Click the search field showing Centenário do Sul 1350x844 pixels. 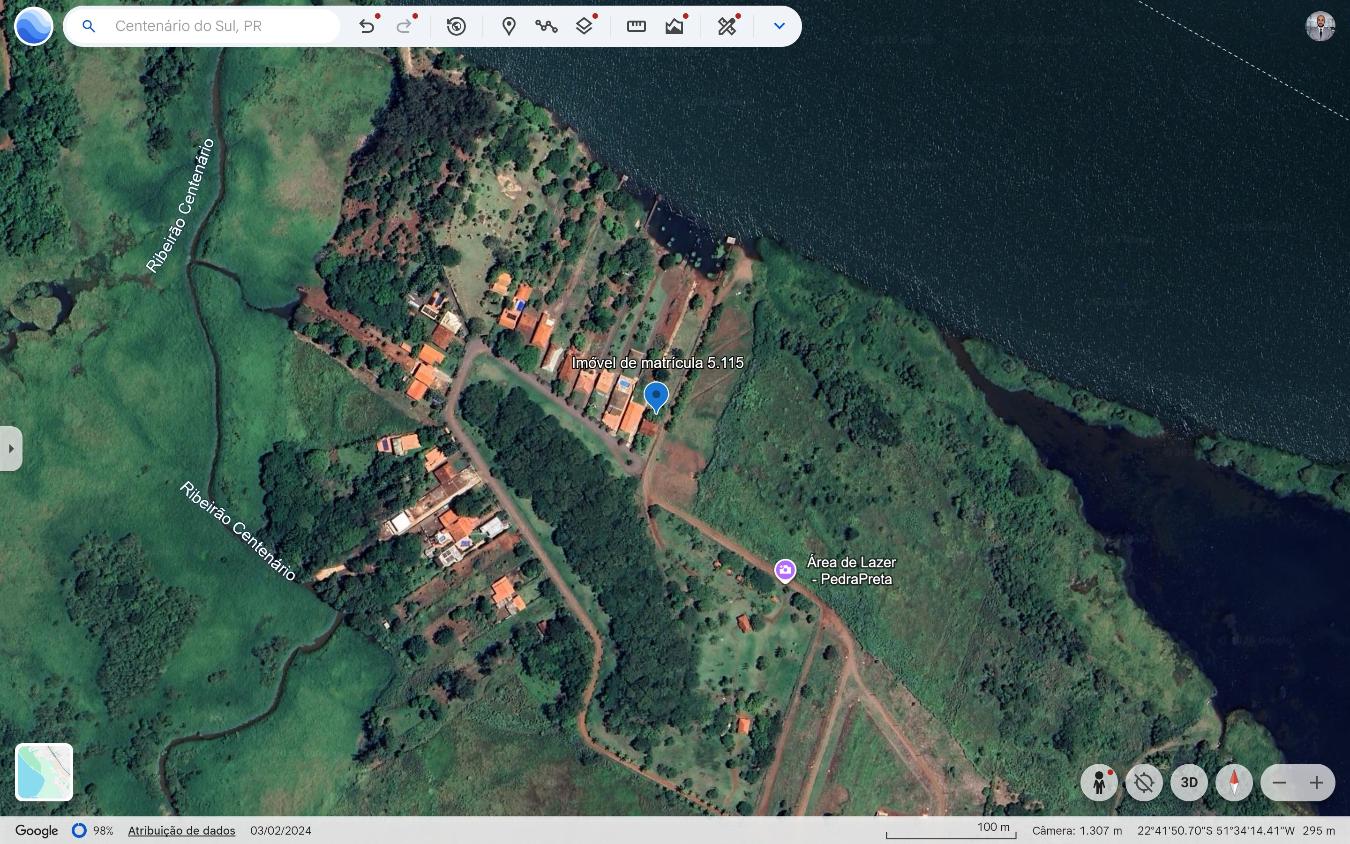[x=220, y=26]
